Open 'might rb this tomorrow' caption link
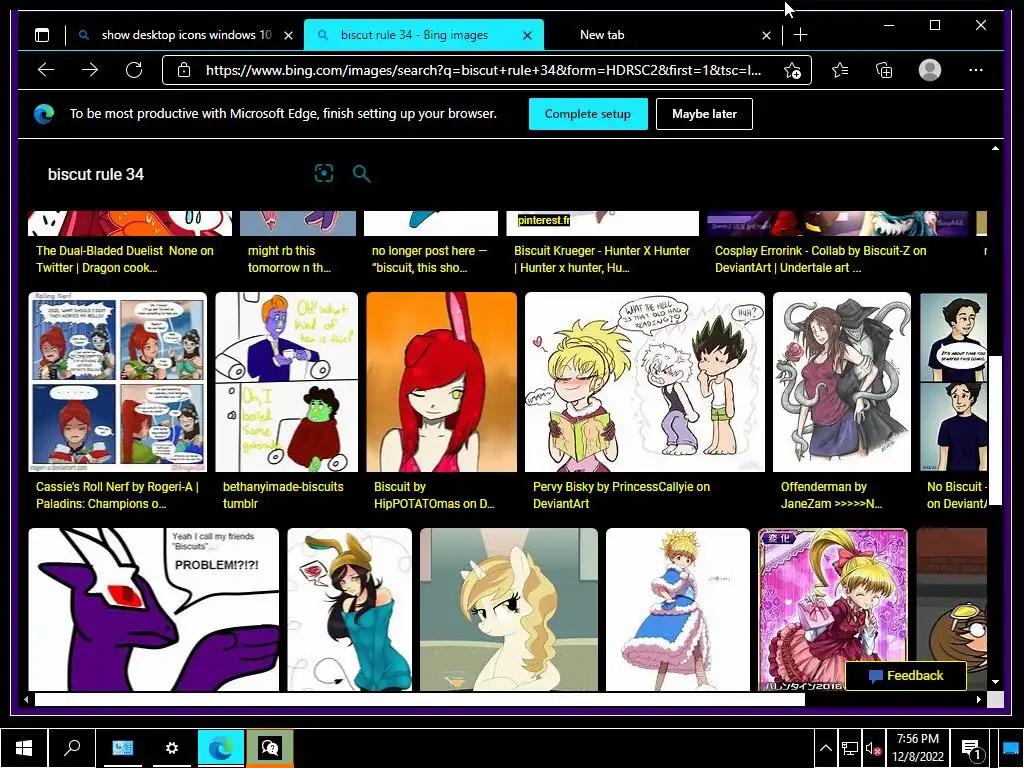Image resolution: width=1024 pixels, height=768 pixels. coord(289,259)
